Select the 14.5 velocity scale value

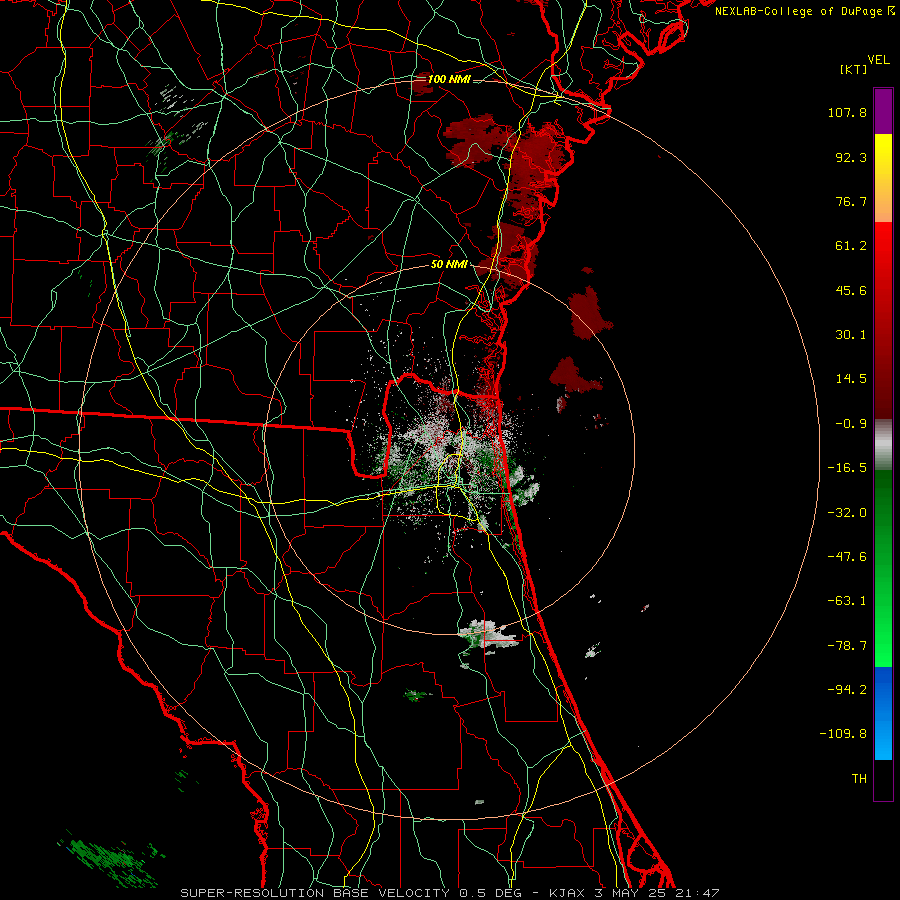click(851, 379)
